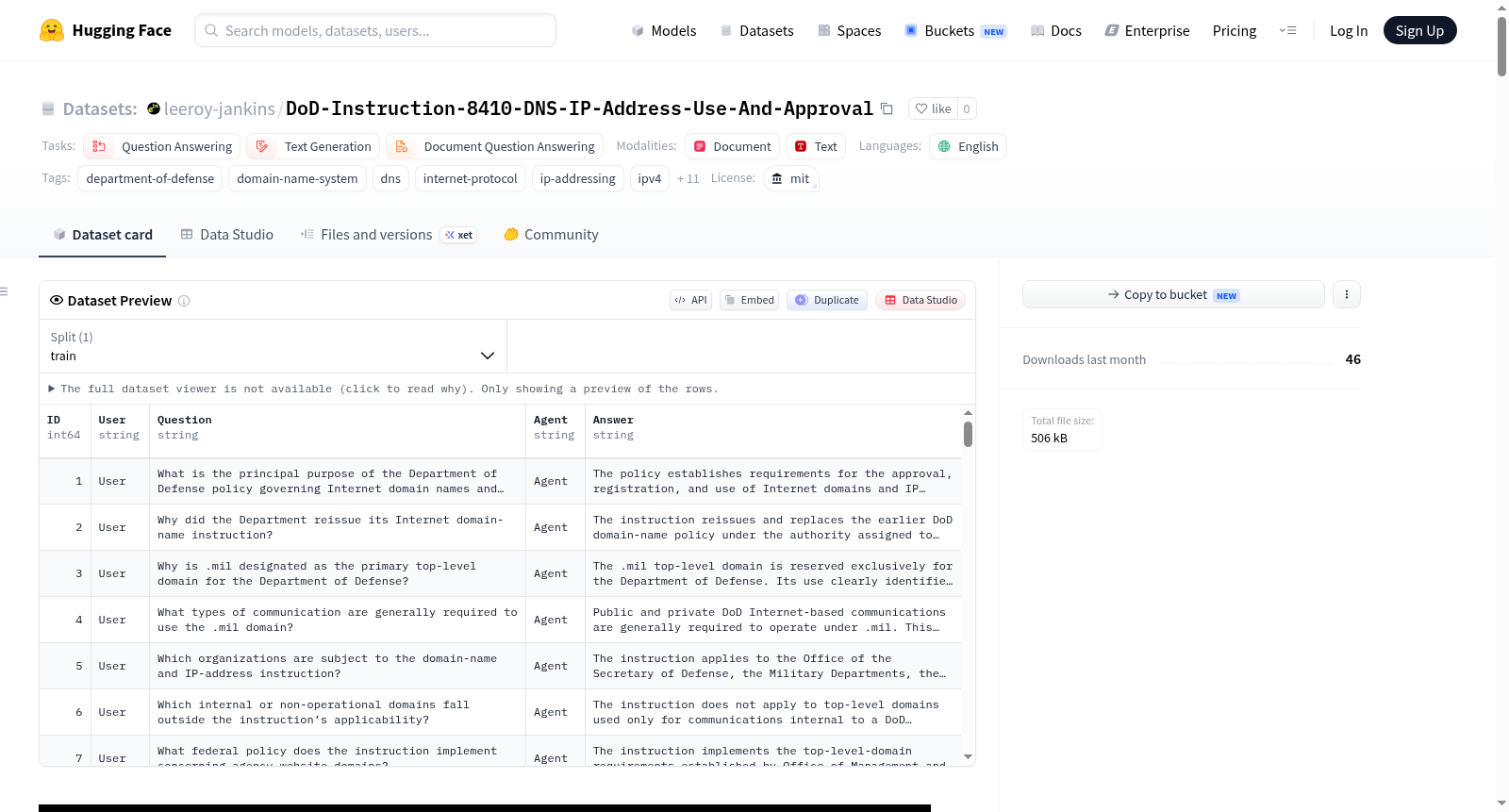The image size is (1509, 812).
Task: Click the ip-addressing tag
Action: (577, 178)
